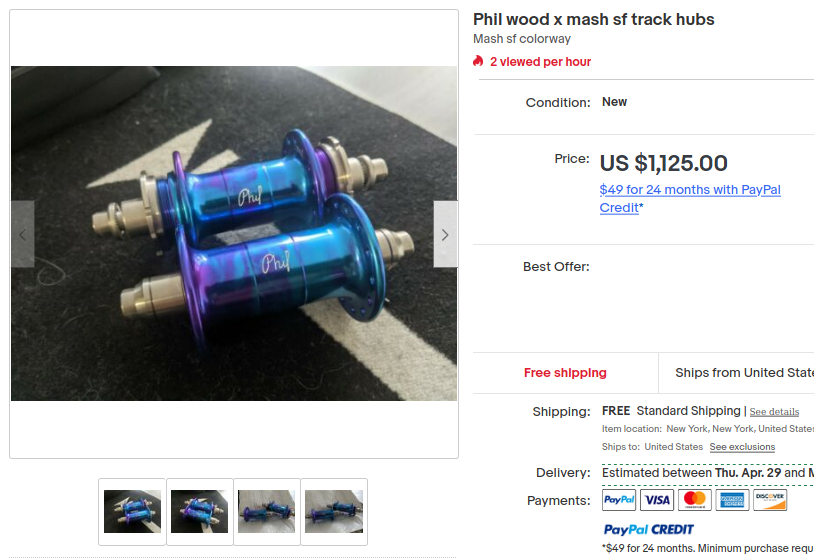
Task: Select the first hub thumbnail
Action: [132, 512]
